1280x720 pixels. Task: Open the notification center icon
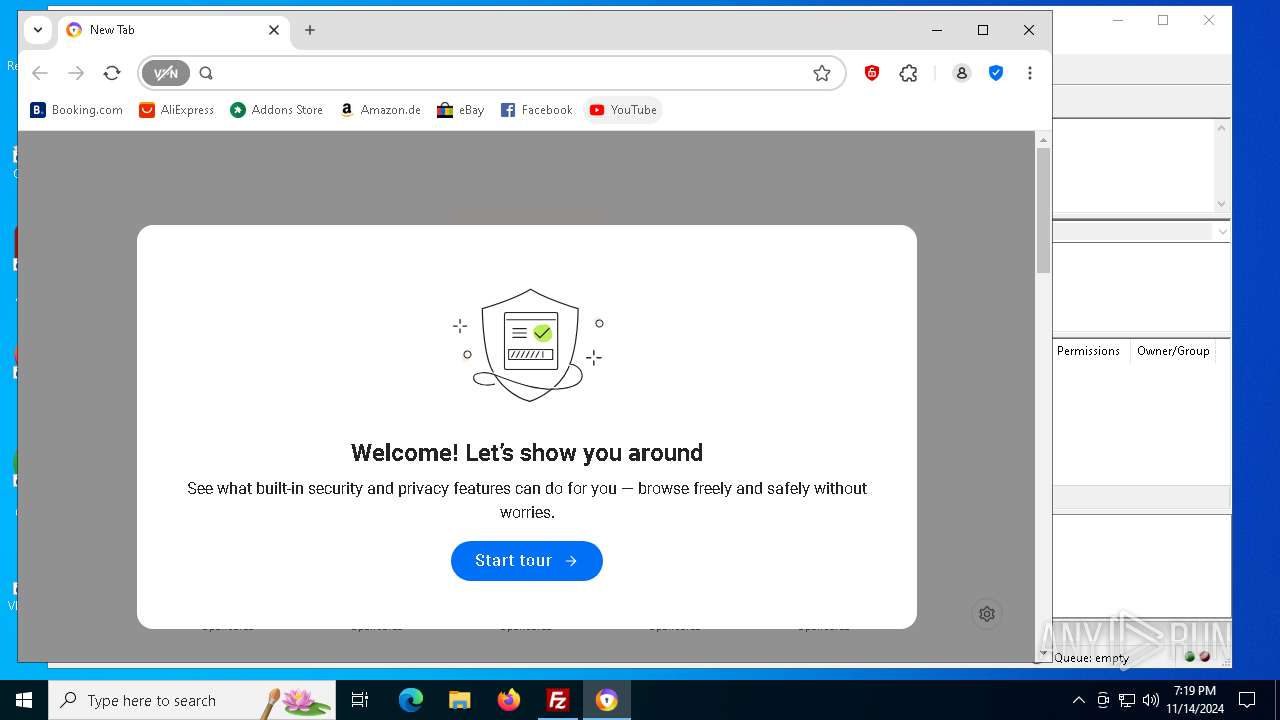[1247, 700]
